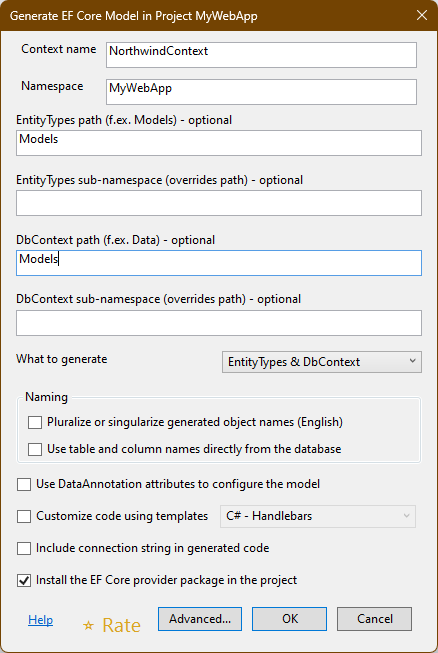Focus the EntityTypes path field

[219, 143]
